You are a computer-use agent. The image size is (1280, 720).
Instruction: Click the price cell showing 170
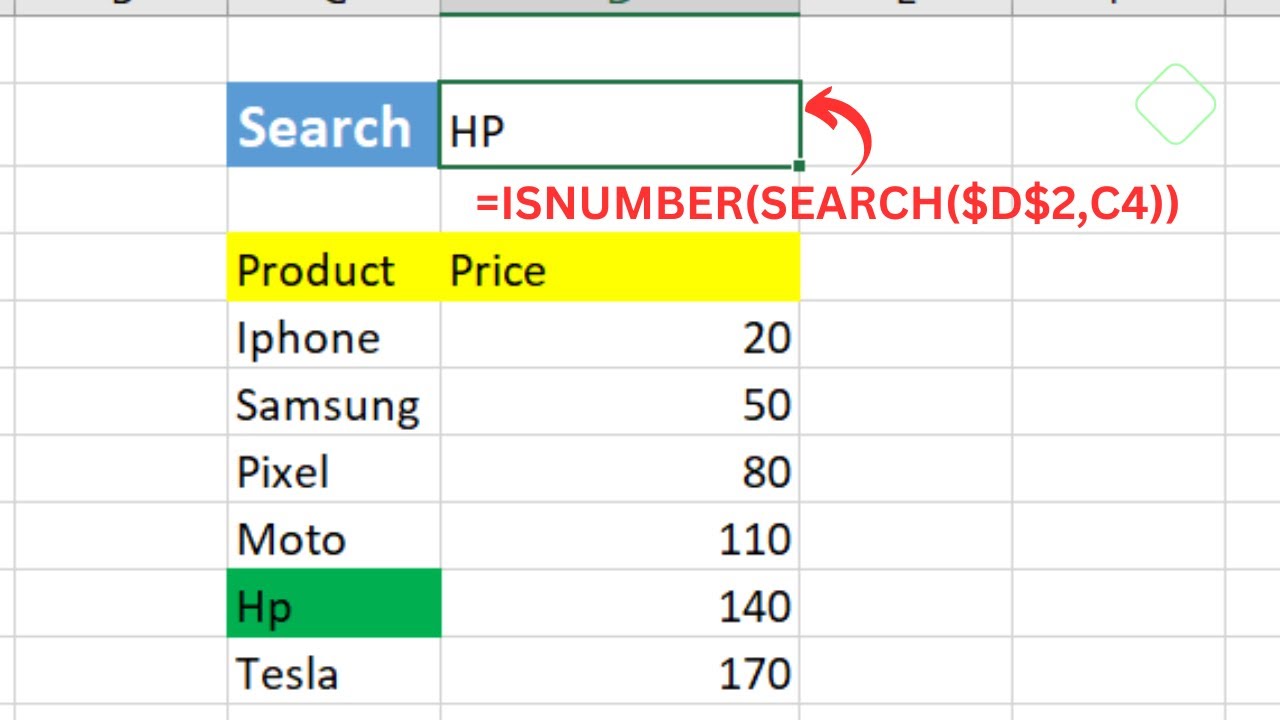click(619, 674)
